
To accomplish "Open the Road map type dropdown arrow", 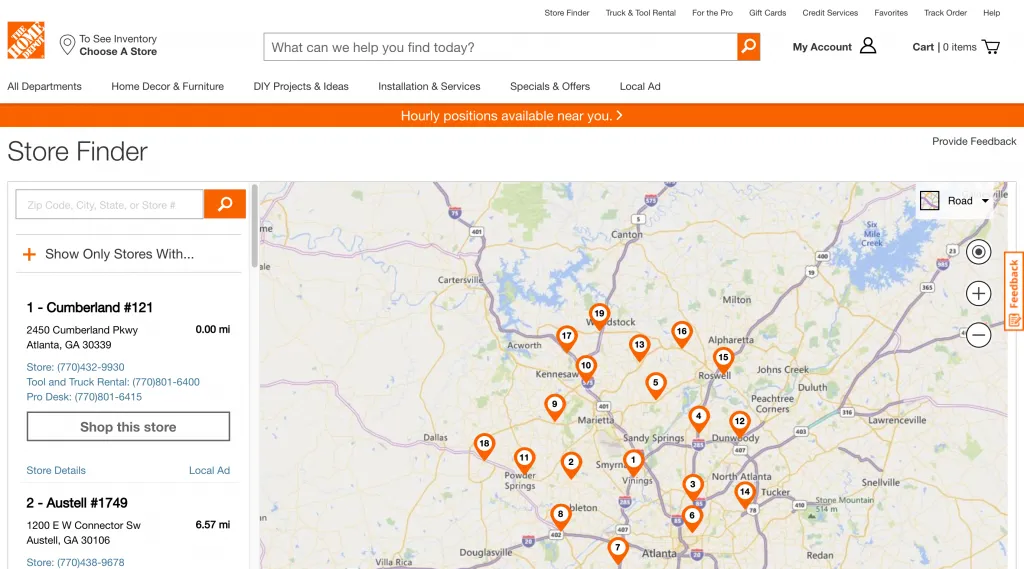I will (985, 201).
